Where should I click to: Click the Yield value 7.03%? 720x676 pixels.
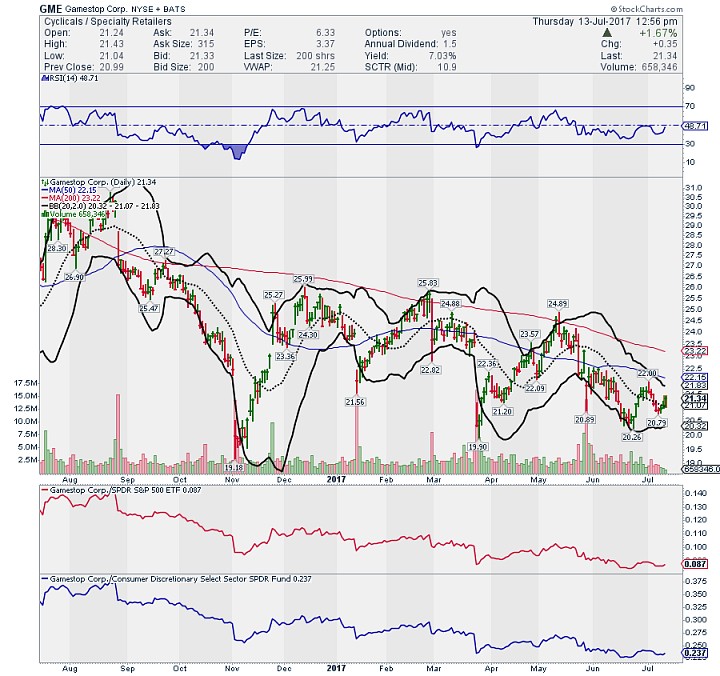coord(441,56)
